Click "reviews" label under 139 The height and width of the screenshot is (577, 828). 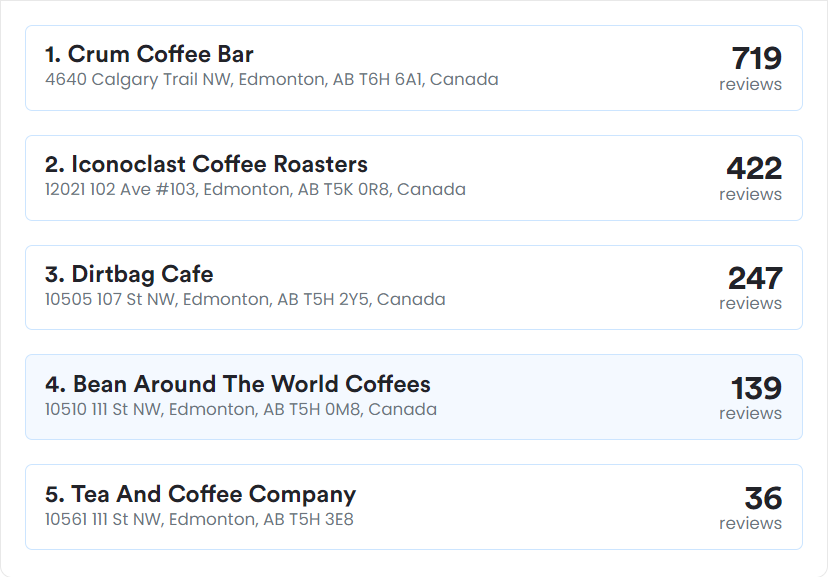coord(750,413)
